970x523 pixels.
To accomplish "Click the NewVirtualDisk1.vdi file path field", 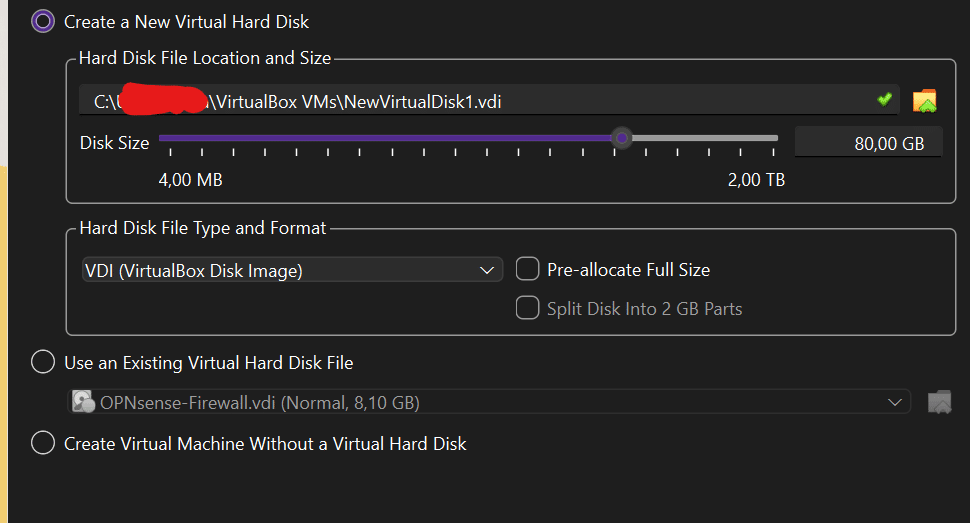I will [x=480, y=100].
